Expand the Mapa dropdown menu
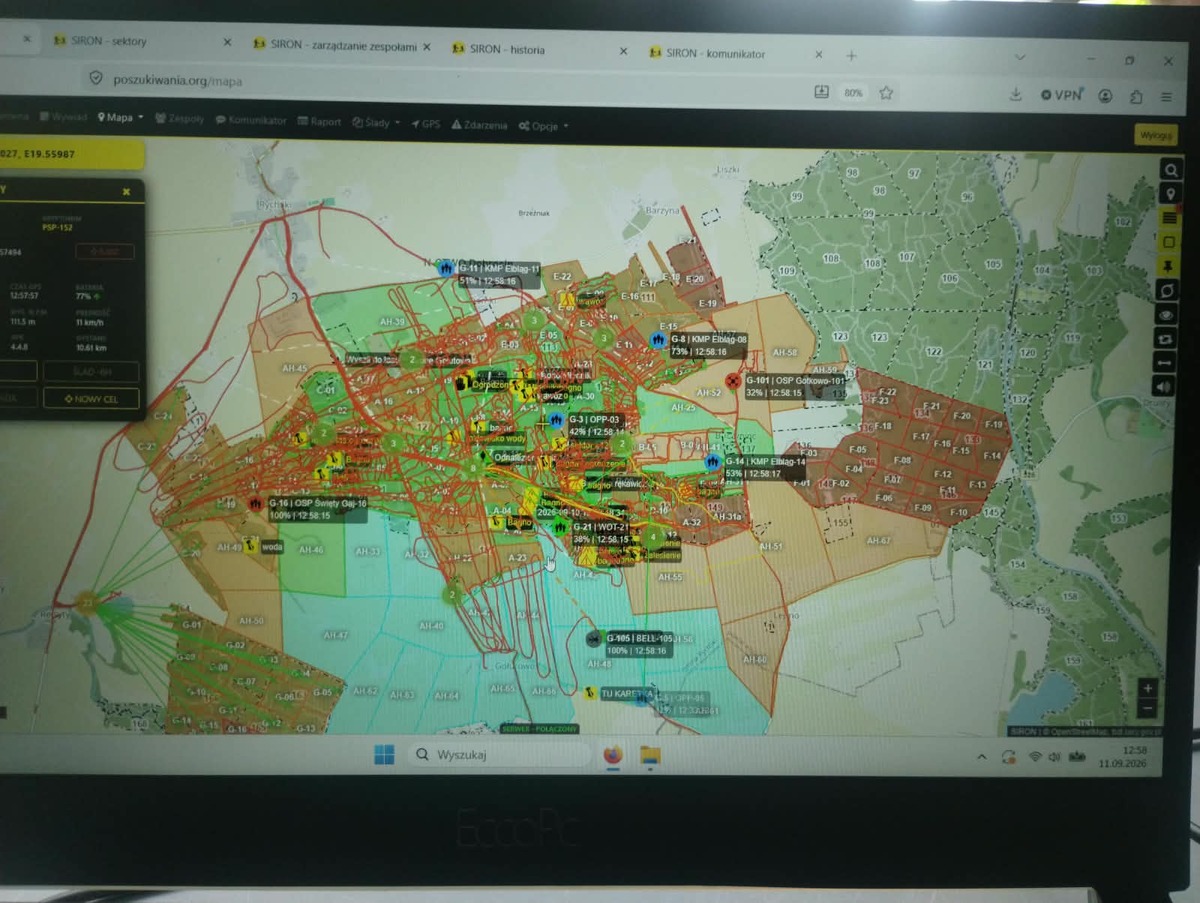The height and width of the screenshot is (903, 1200). (x=120, y=117)
